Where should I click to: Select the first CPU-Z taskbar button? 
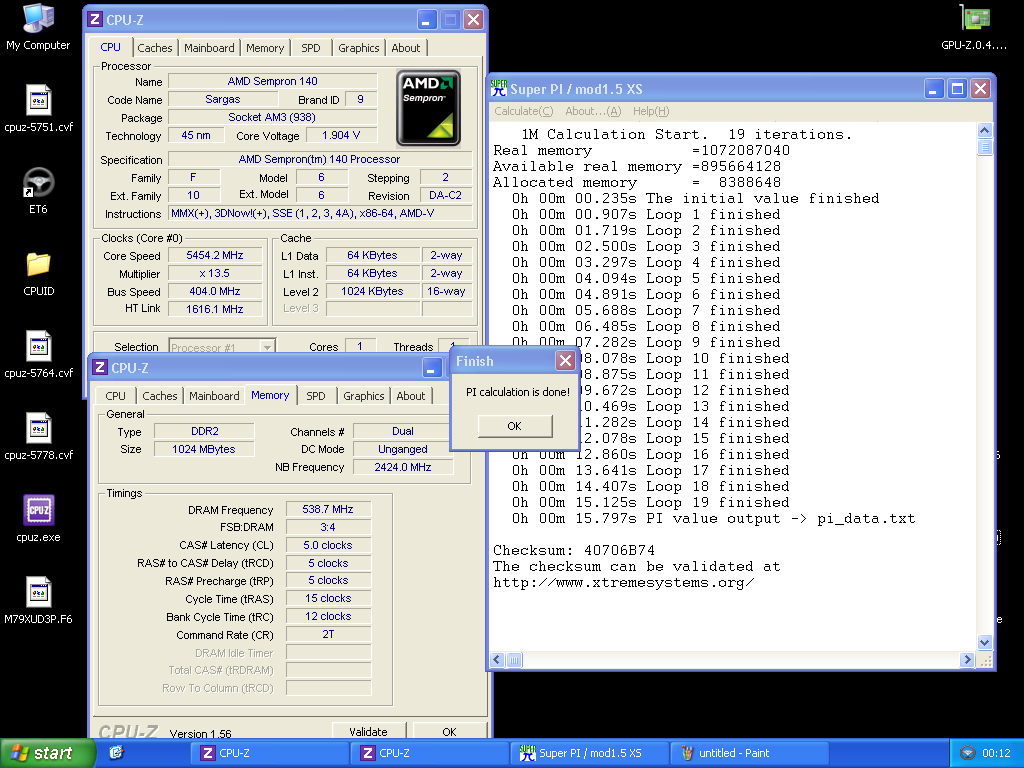(270, 753)
